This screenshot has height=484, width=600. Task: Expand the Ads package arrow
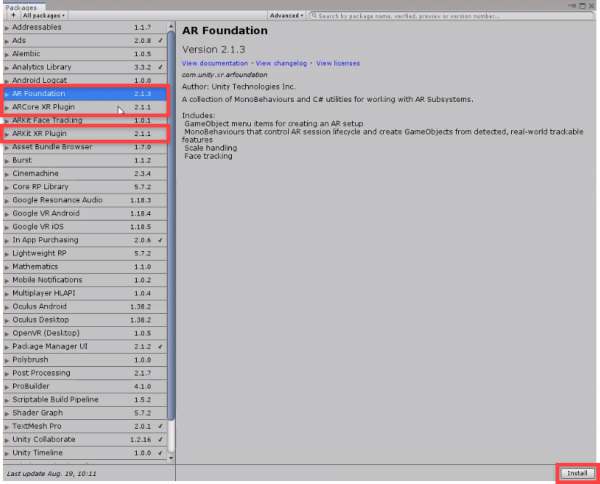click(x=7, y=41)
